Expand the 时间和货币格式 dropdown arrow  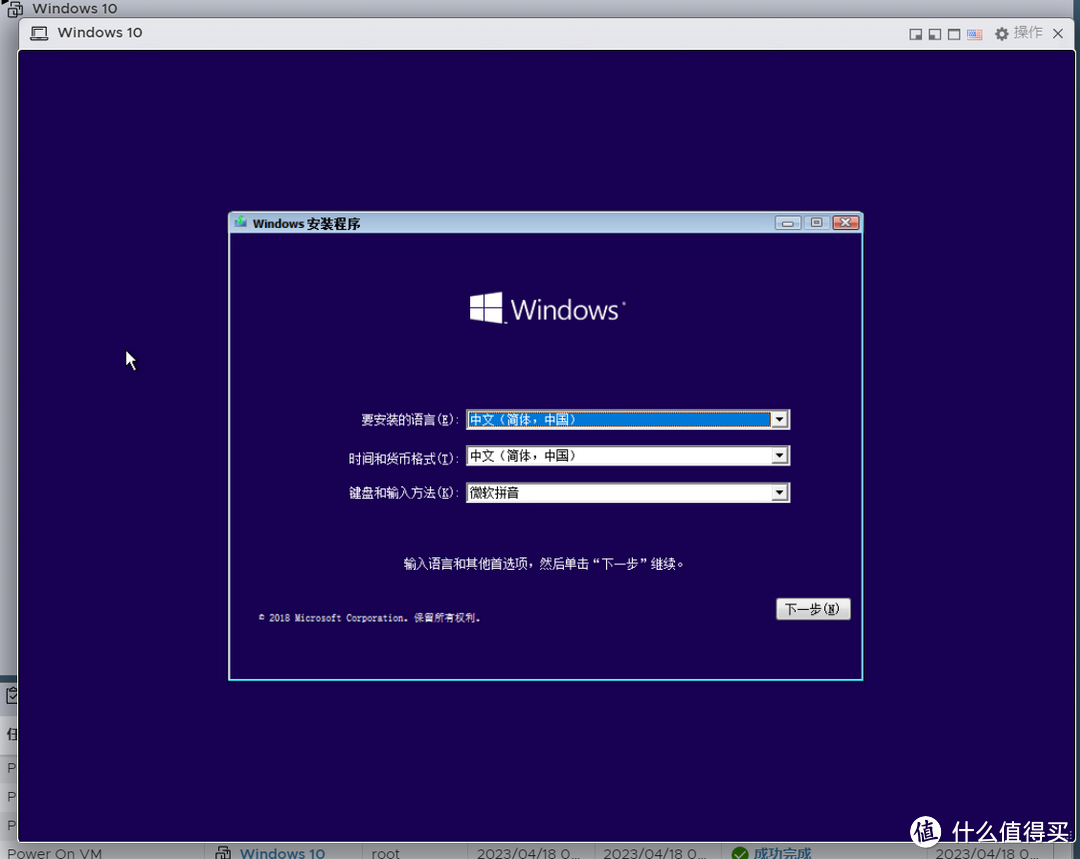point(779,456)
